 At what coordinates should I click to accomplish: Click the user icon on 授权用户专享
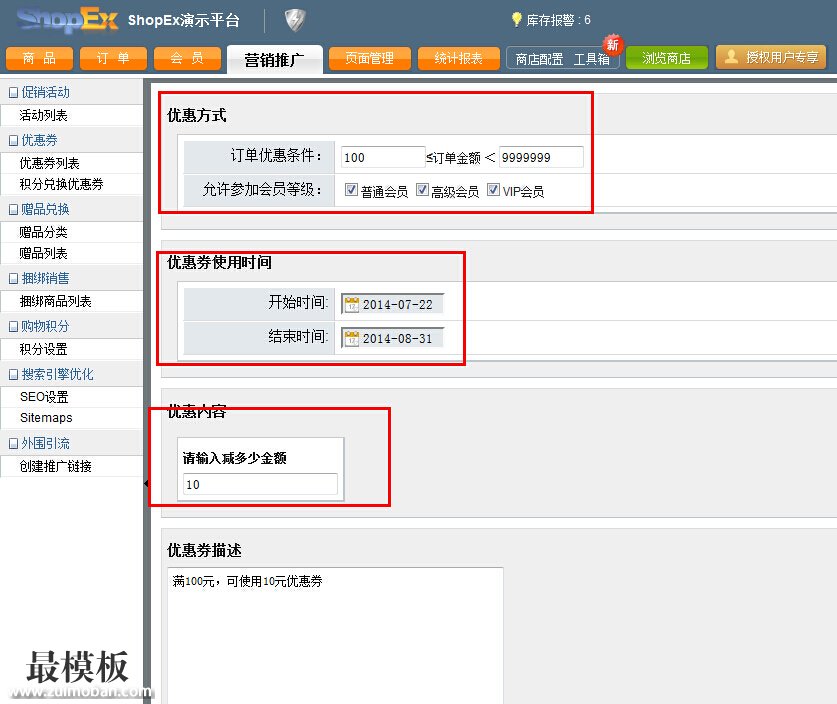tap(731, 58)
